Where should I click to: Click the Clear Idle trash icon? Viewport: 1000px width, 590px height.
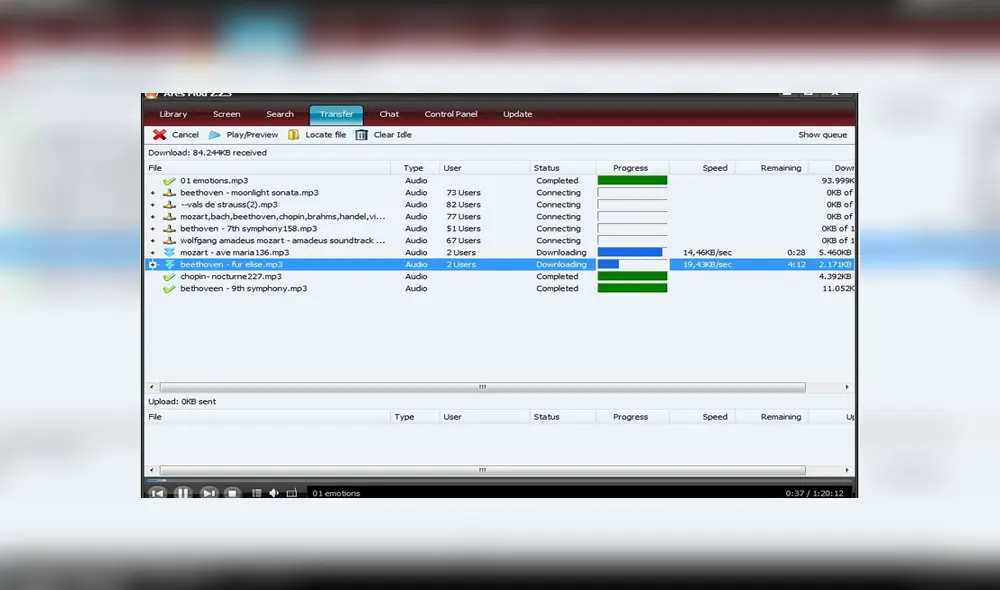point(362,135)
